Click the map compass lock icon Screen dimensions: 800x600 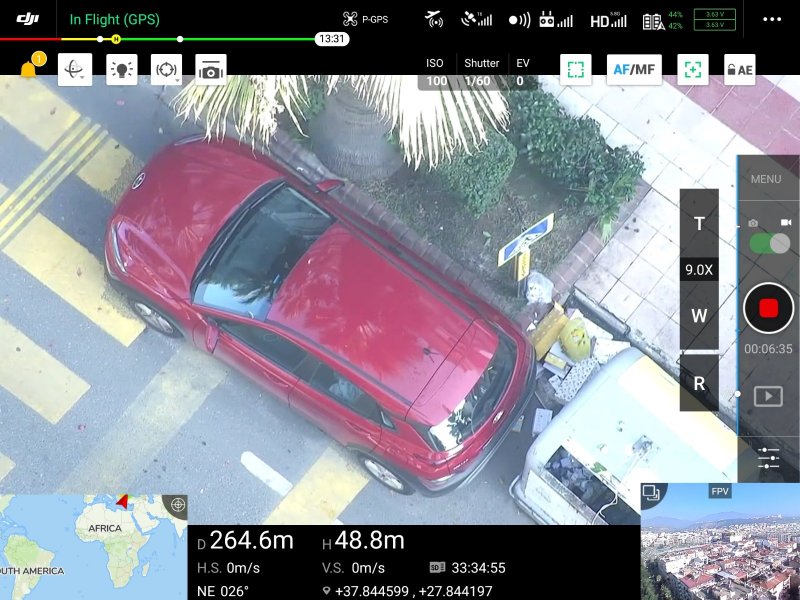point(175,505)
